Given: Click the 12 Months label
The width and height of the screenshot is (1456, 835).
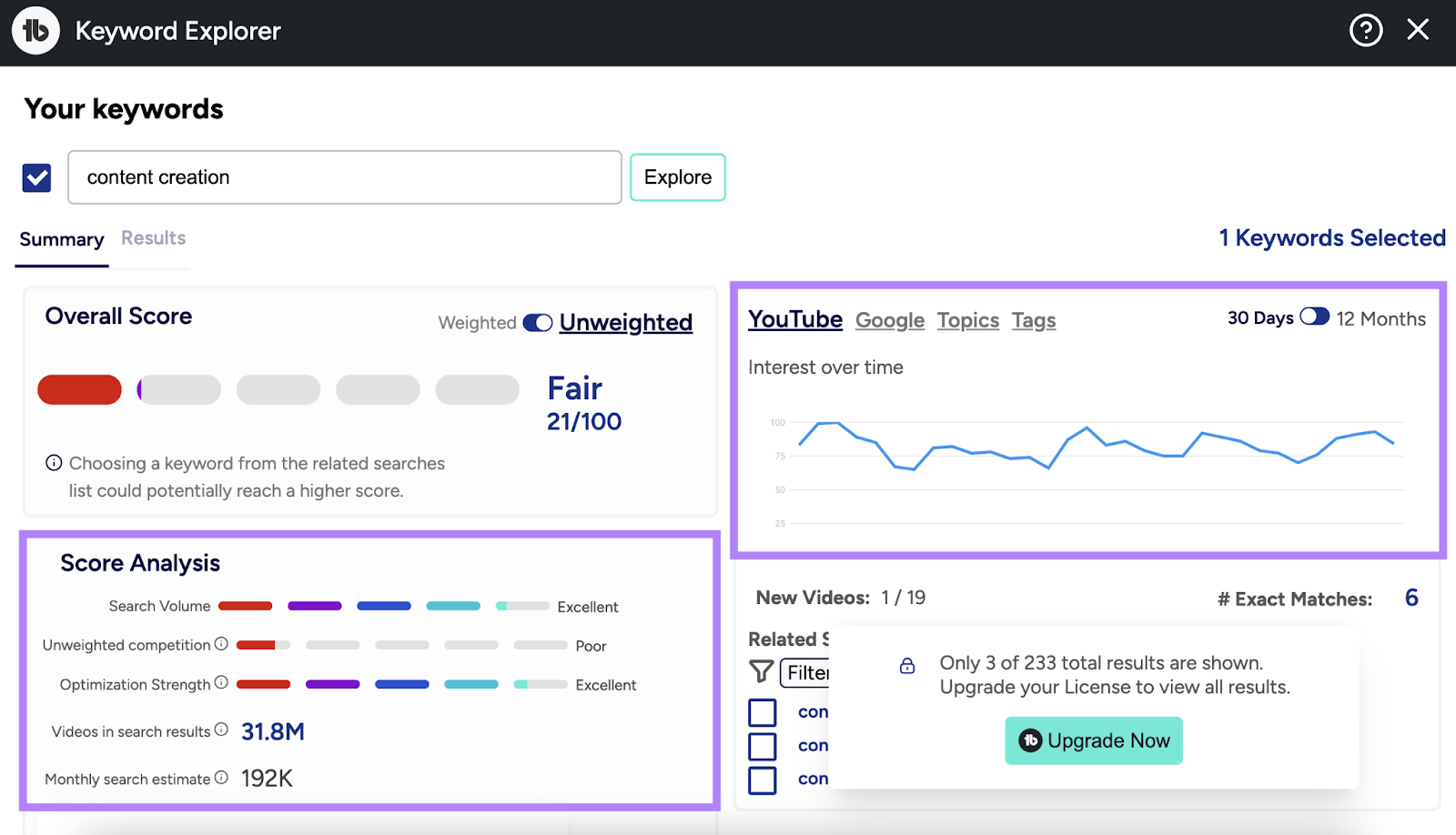Looking at the screenshot, I should (x=1380, y=318).
